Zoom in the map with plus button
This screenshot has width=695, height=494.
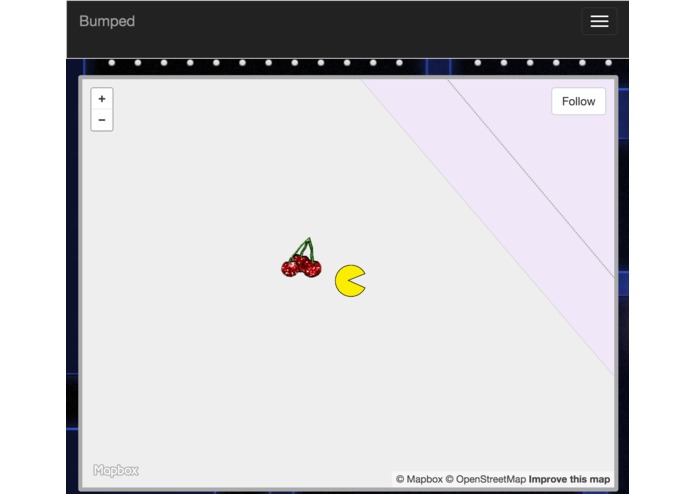coord(102,99)
